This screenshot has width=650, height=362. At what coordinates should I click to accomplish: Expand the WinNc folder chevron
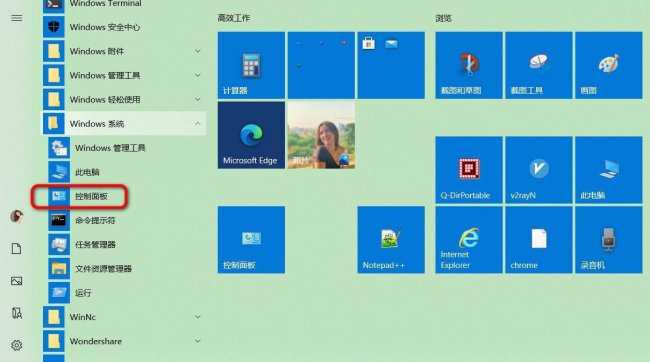[x=198, y=317]
